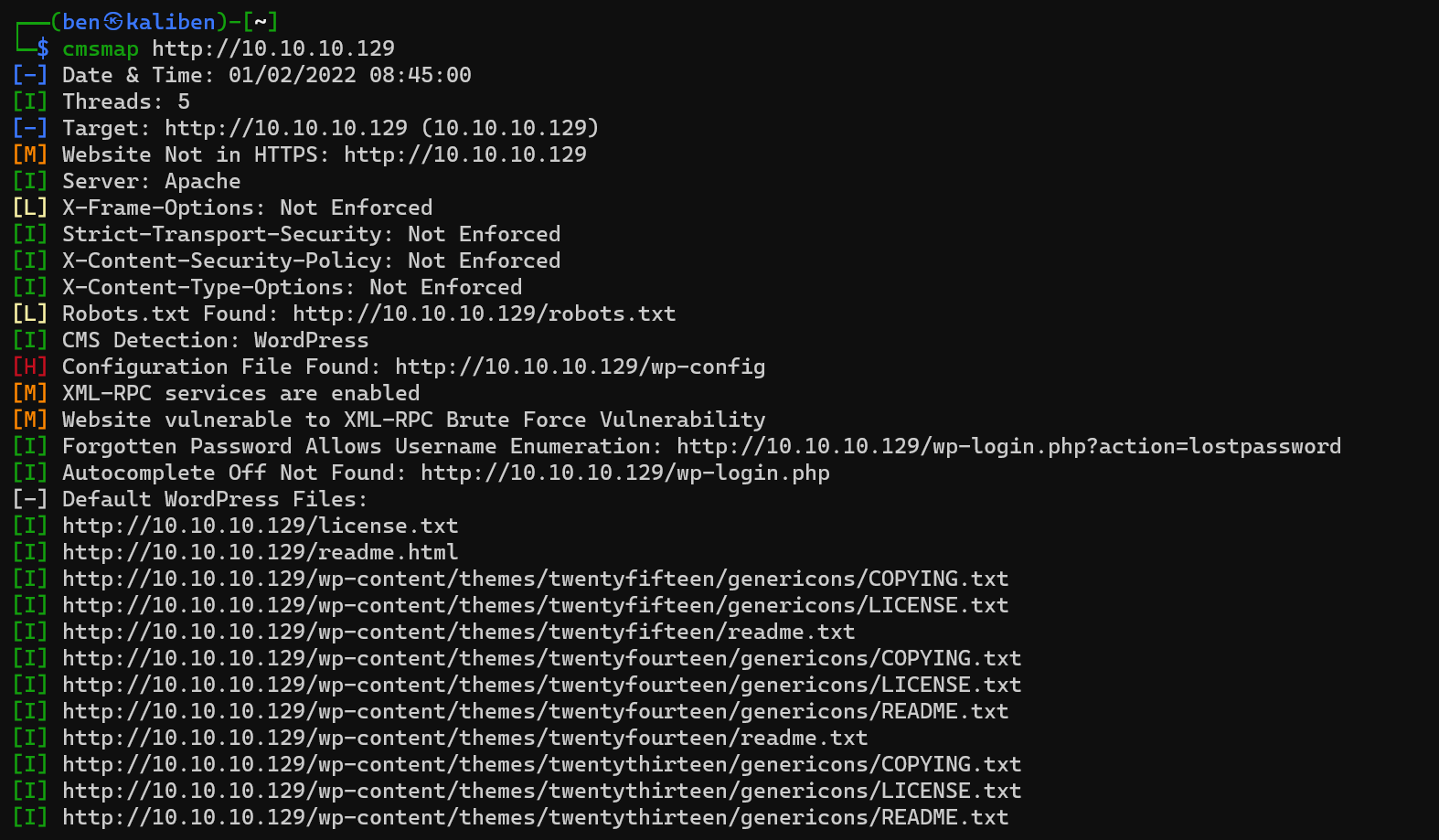The image size is (1439, 840).
Task: Click the WordPress CMS Detection text
Action: tap(311, 340)
